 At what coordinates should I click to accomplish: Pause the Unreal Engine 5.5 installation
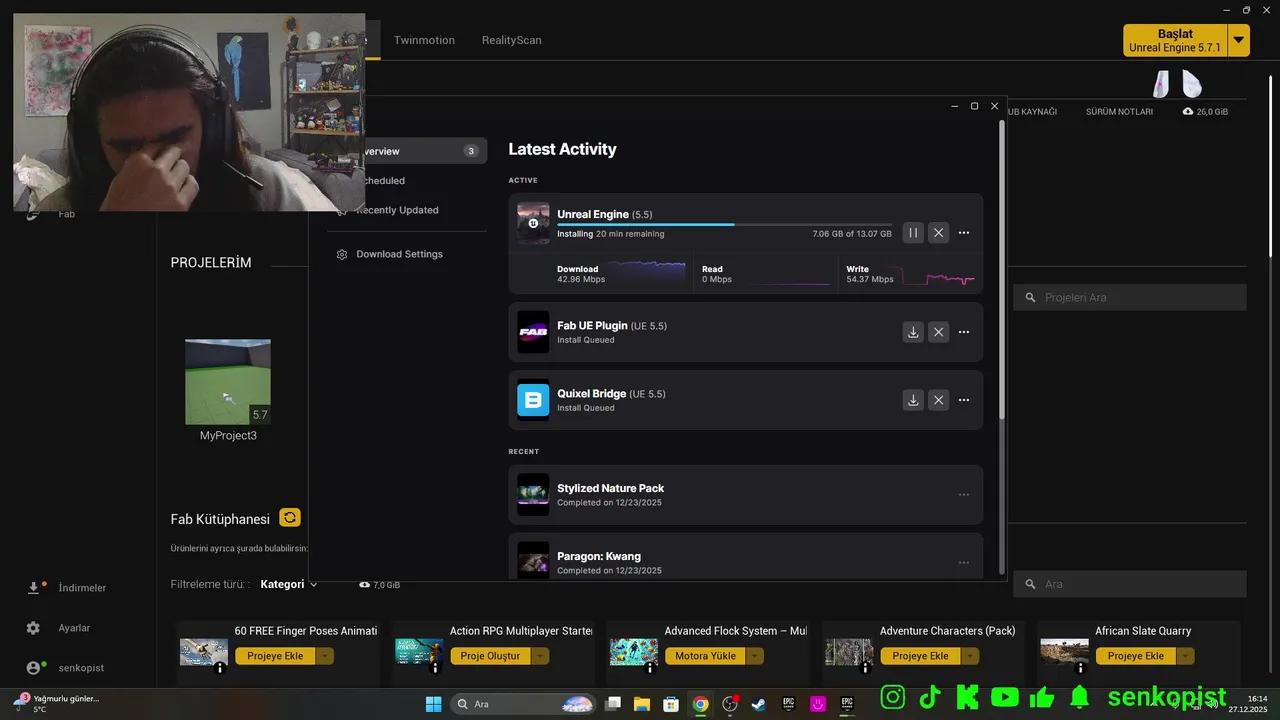point(913,233)
